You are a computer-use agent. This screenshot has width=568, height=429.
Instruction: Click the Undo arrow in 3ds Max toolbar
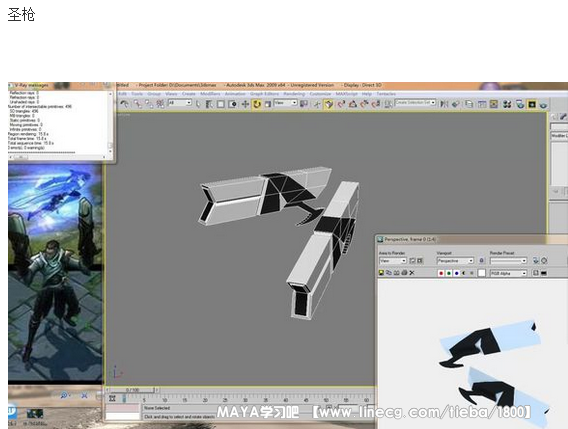124,104
